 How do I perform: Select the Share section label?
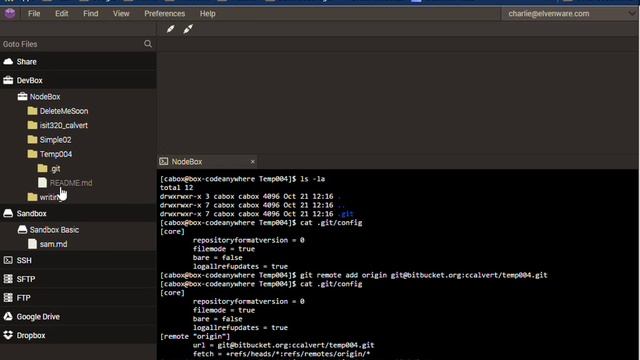pos(27,62)
